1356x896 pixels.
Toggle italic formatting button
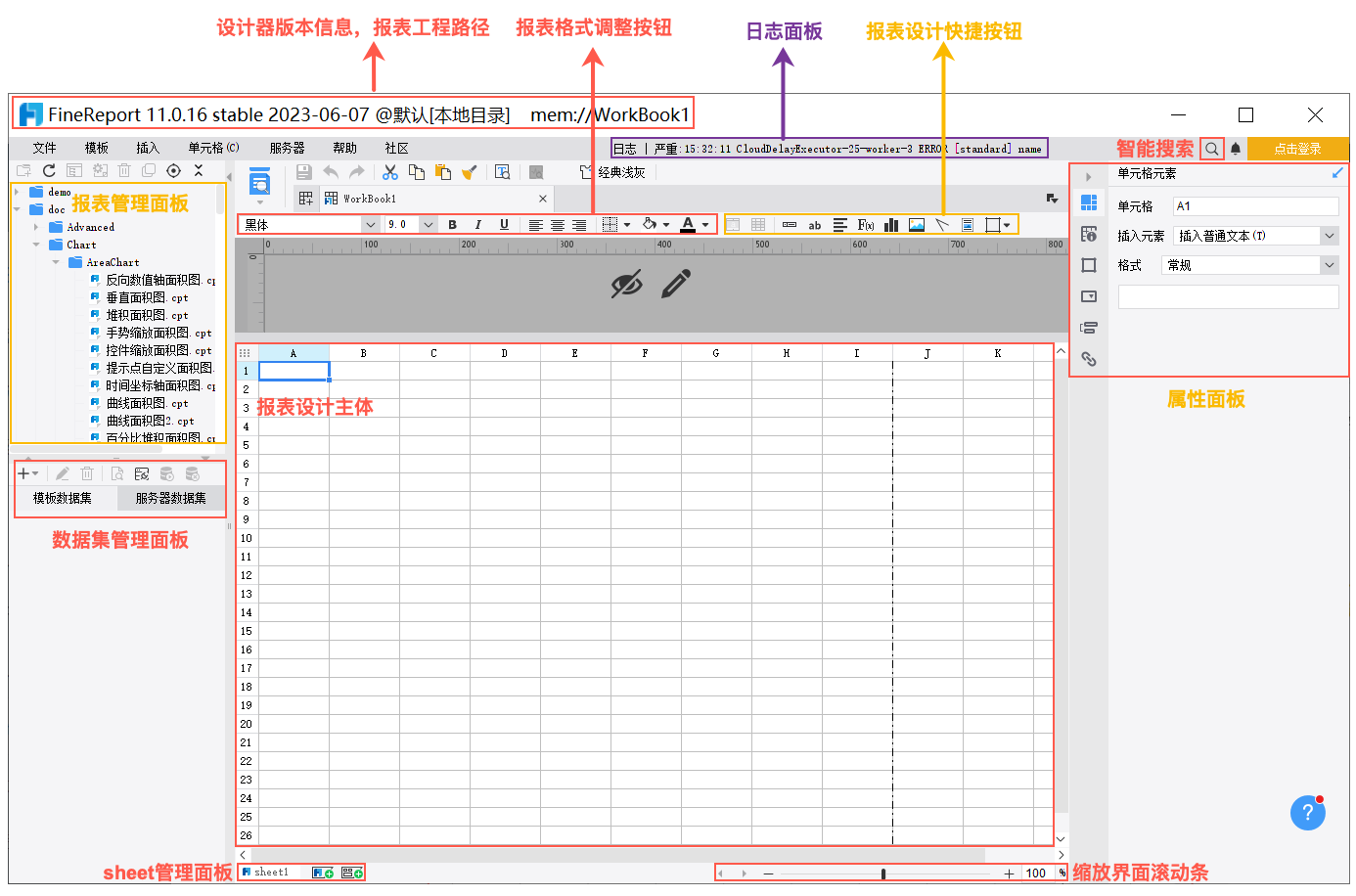pyautogui.click(x=478, y=225)
